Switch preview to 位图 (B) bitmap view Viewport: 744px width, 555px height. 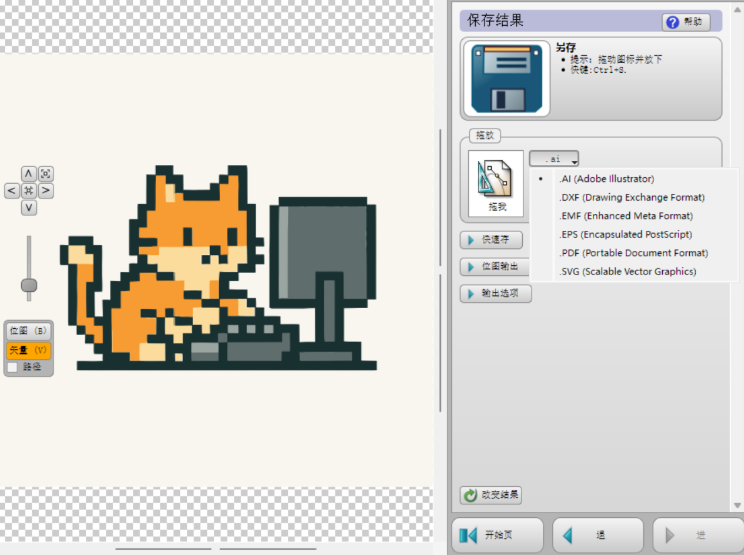point(28,331)
